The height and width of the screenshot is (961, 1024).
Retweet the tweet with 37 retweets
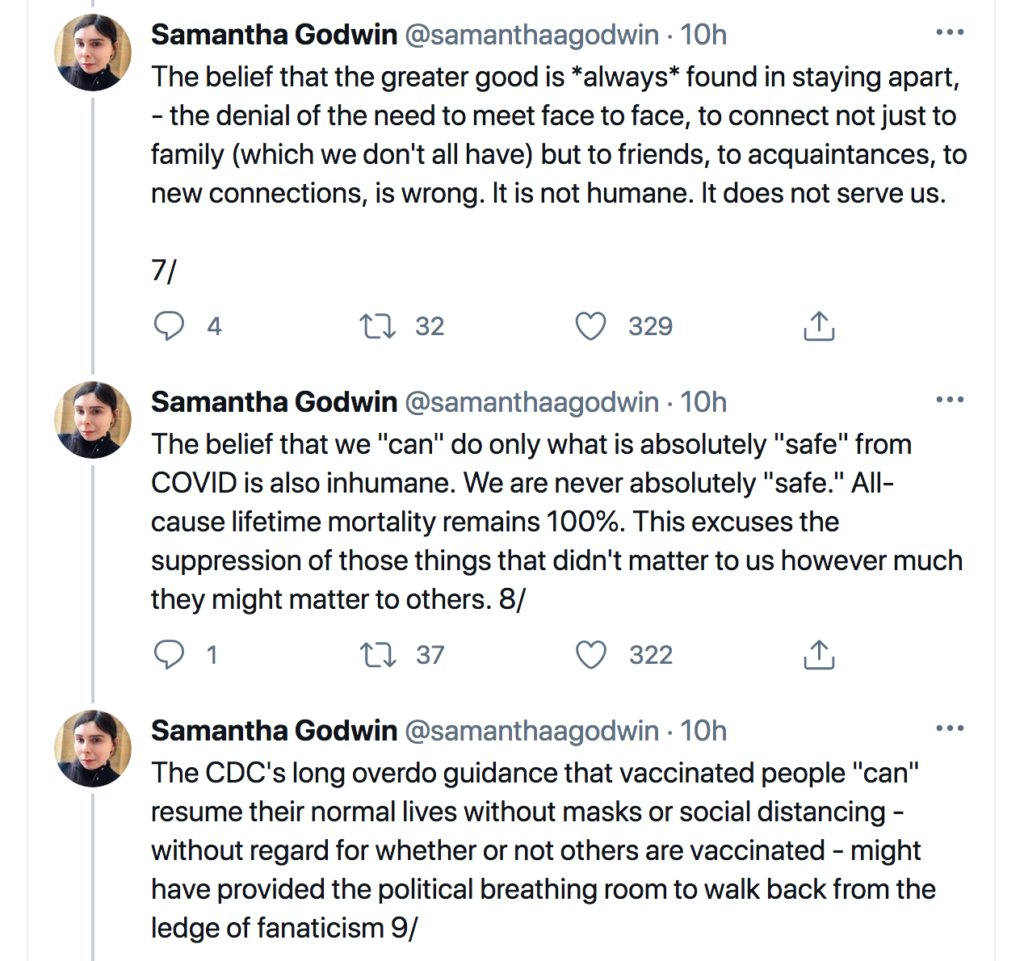click(x=380, y=655)
